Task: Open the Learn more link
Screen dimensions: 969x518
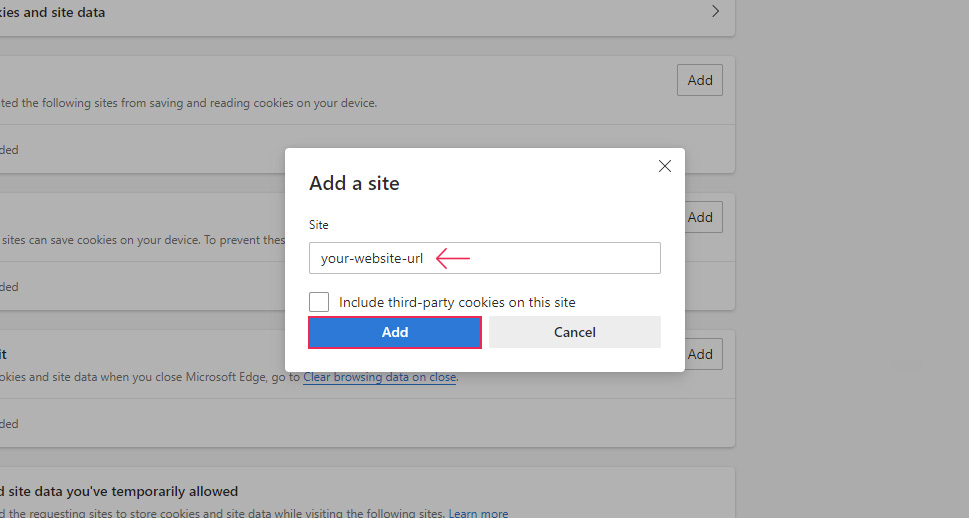Action: click(x=478, y=514)
